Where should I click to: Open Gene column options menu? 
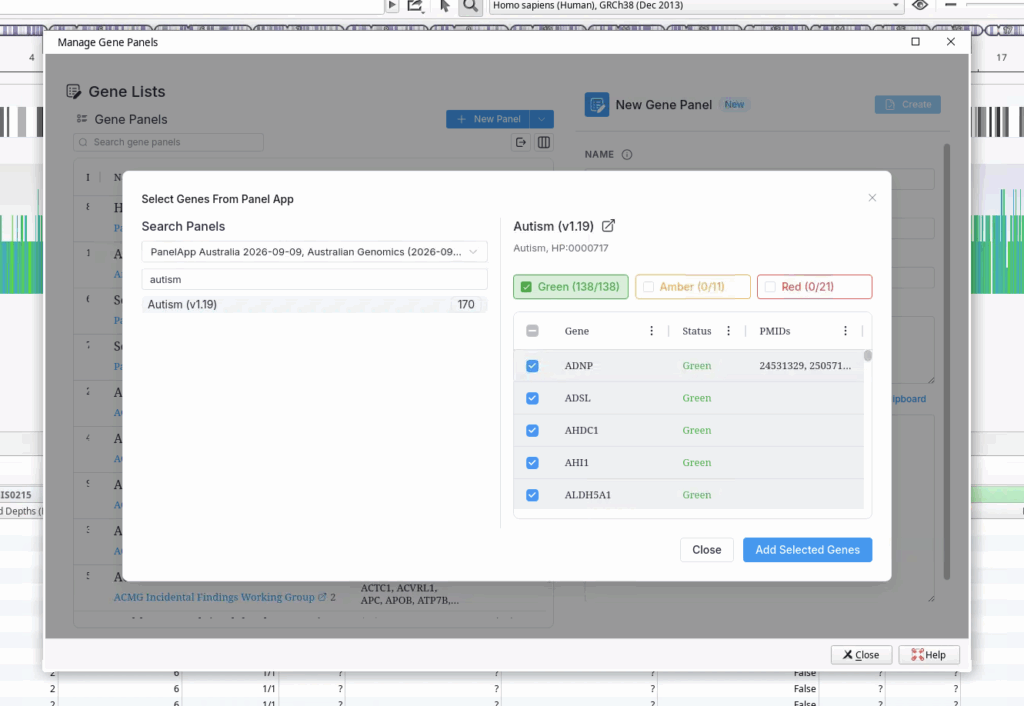click(651, 331)
